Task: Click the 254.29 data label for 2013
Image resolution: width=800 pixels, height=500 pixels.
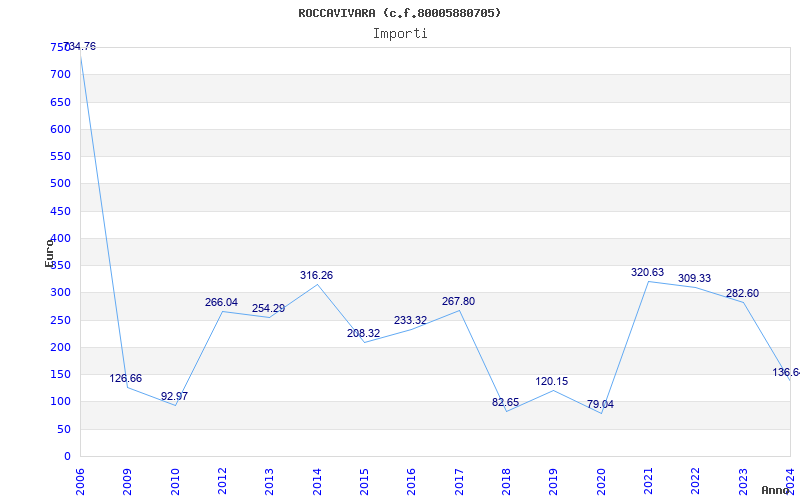Action: [x=268, y=309]
